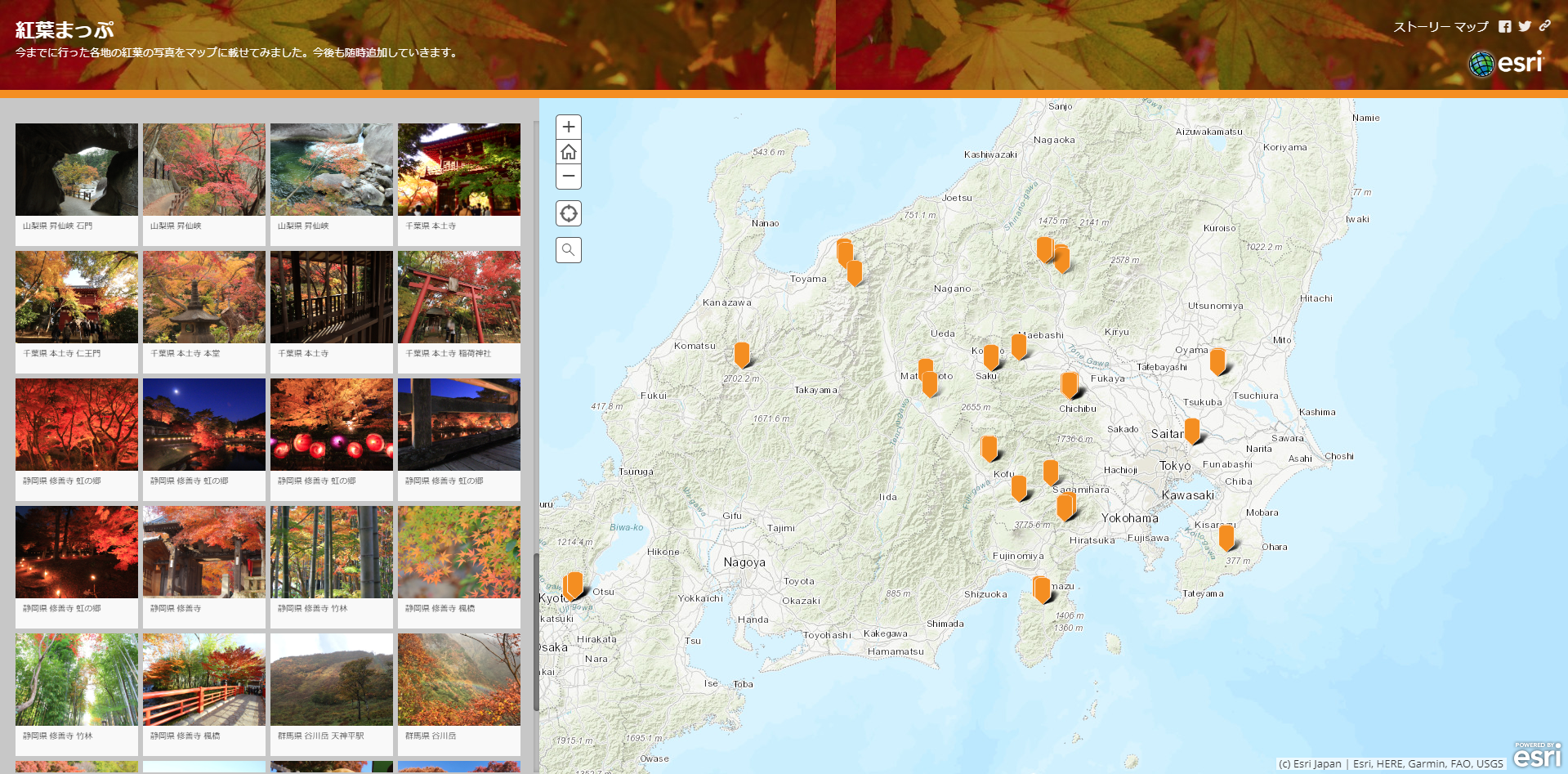View the 静岡県 修善寺 竹林 bamboo photo
1568x774 pixels.
[x=332, y=553]
